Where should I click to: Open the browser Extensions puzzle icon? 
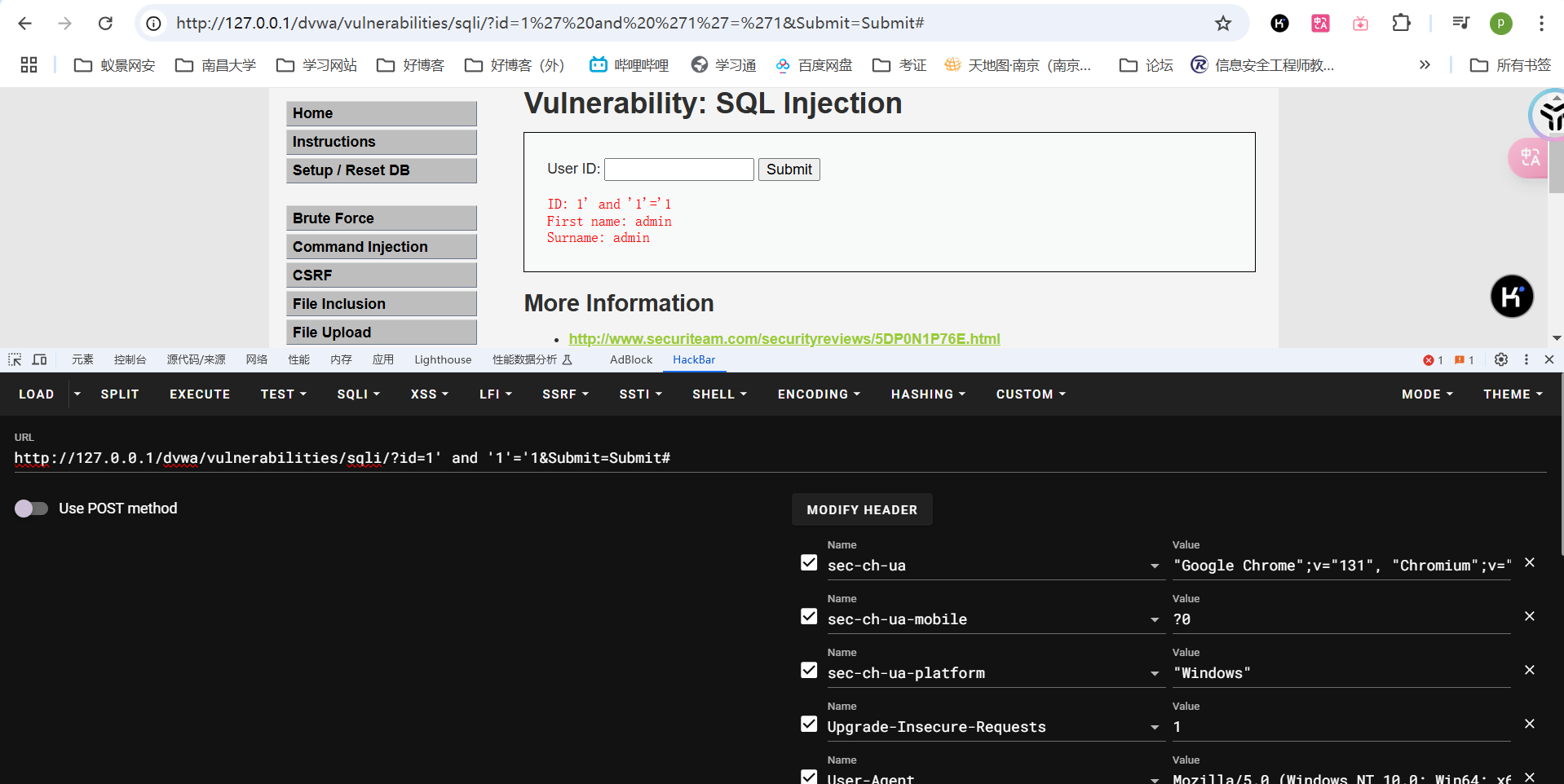(x=1401, y=24)
